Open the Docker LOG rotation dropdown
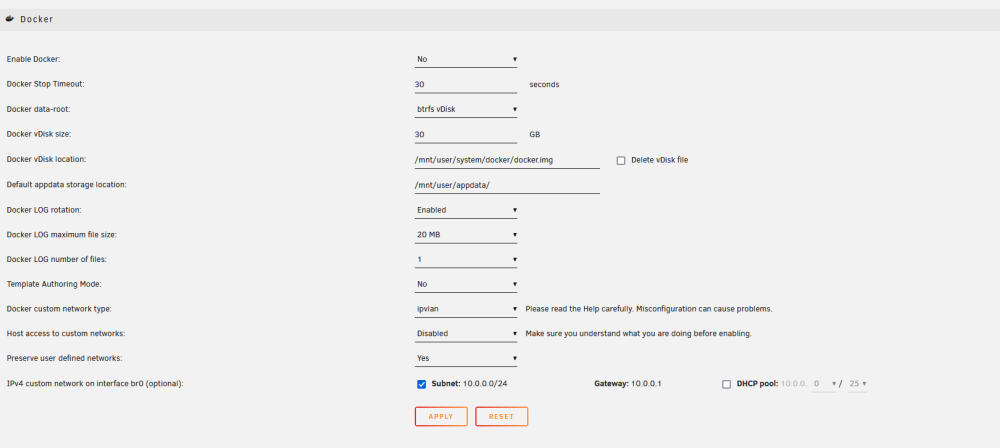The image size is (1000, 448). 466,210
